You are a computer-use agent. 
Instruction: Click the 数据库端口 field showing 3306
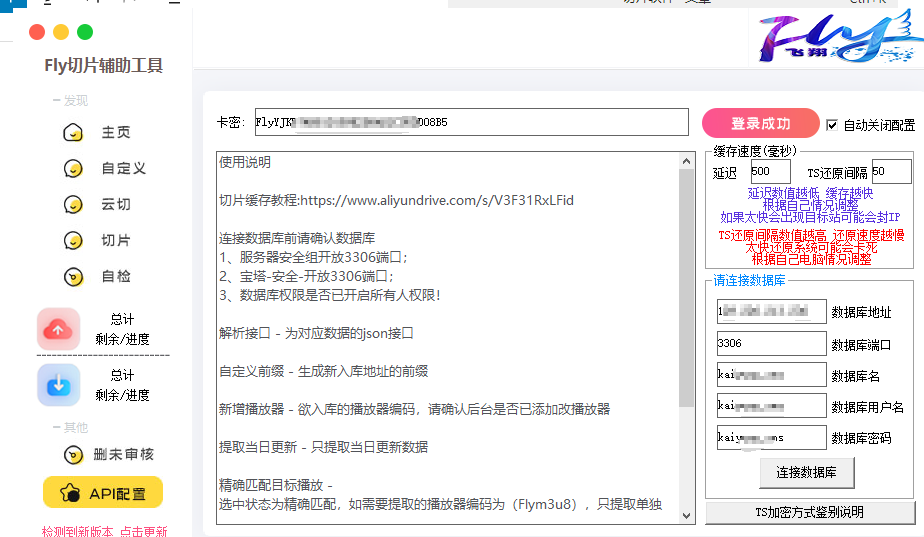pos(771,344)
